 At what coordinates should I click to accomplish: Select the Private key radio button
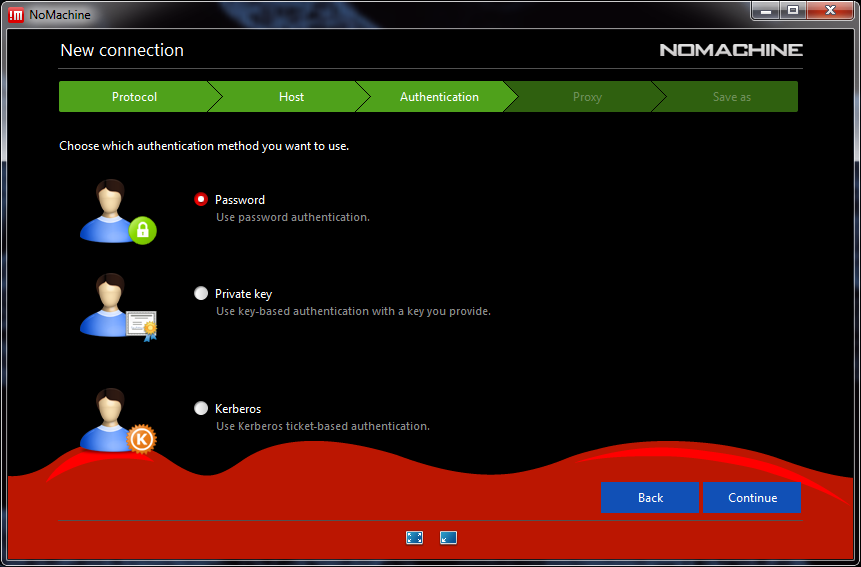coord(201,294)
